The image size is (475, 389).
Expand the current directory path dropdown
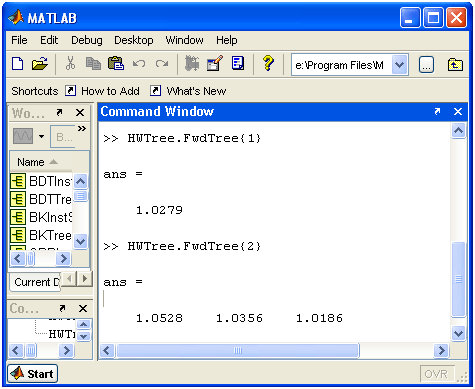tap(399, 65)
